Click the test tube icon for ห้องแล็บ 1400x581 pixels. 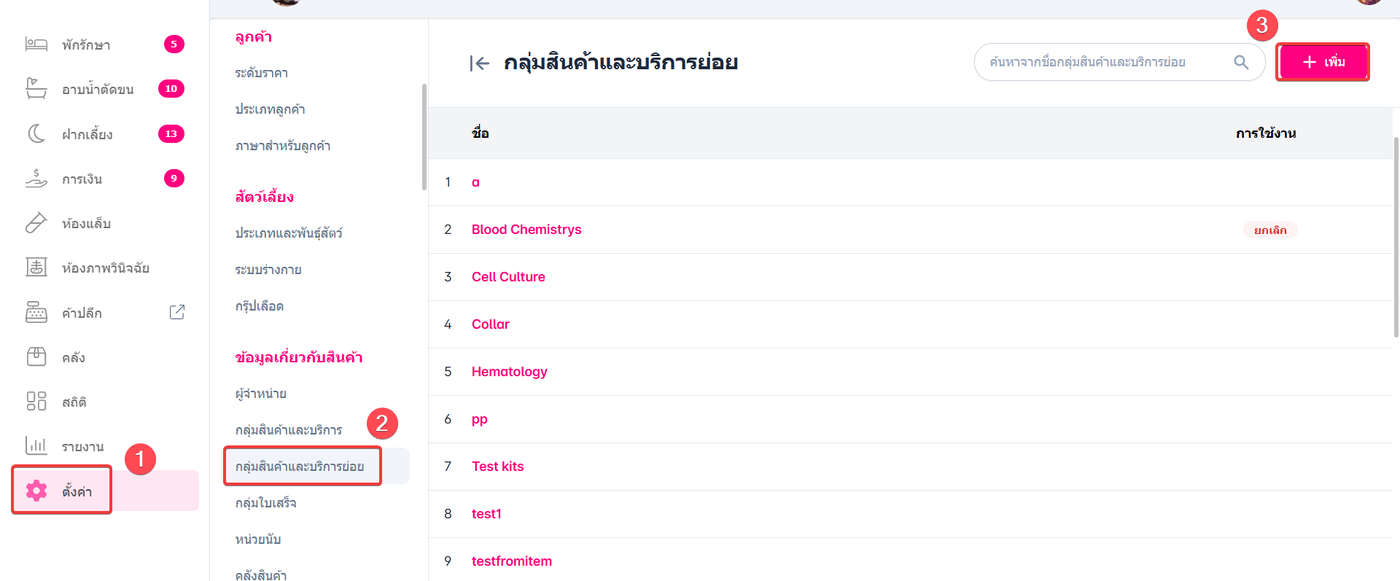click(36, 223)
